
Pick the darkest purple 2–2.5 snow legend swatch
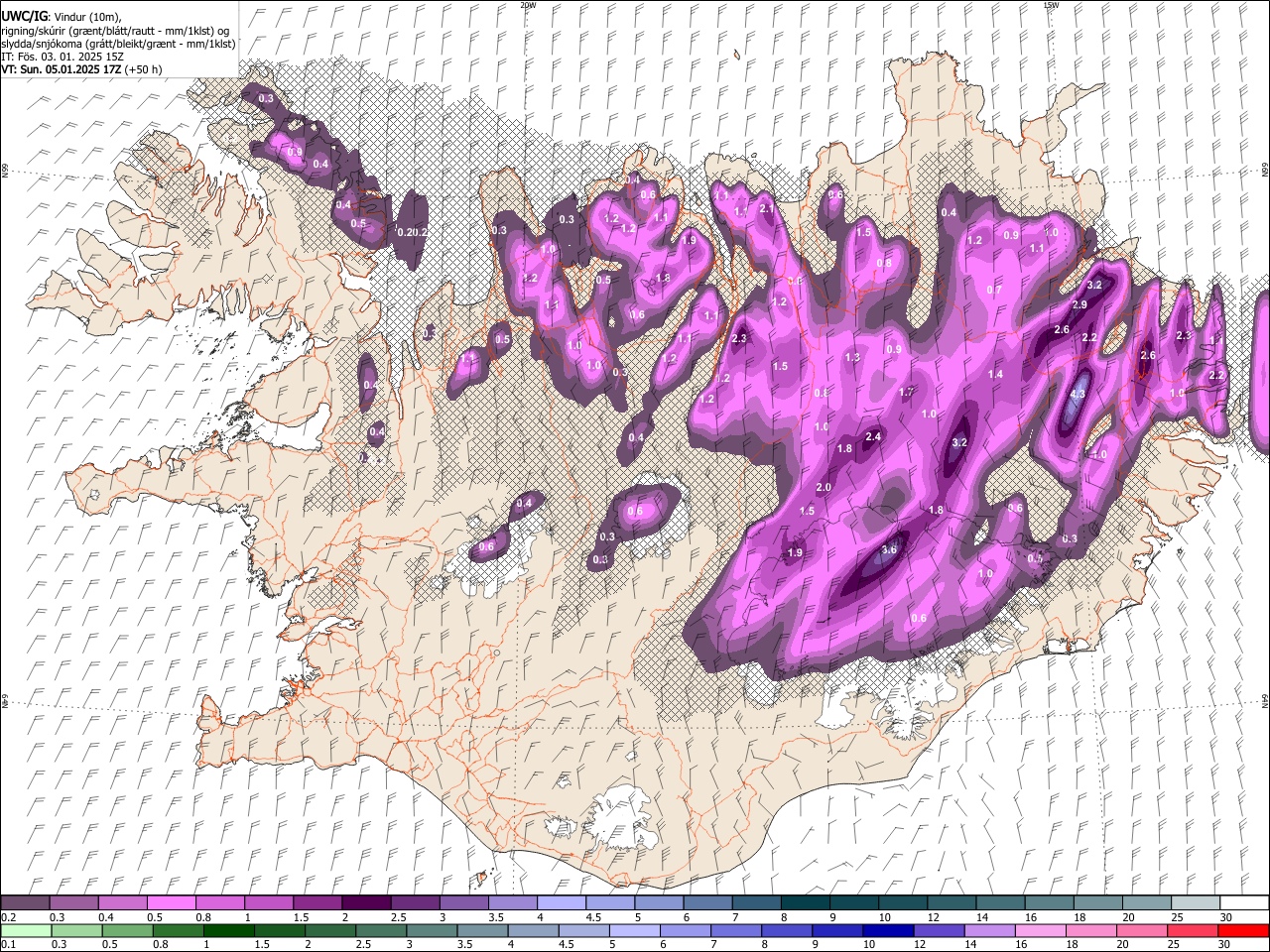coord(366,903)
